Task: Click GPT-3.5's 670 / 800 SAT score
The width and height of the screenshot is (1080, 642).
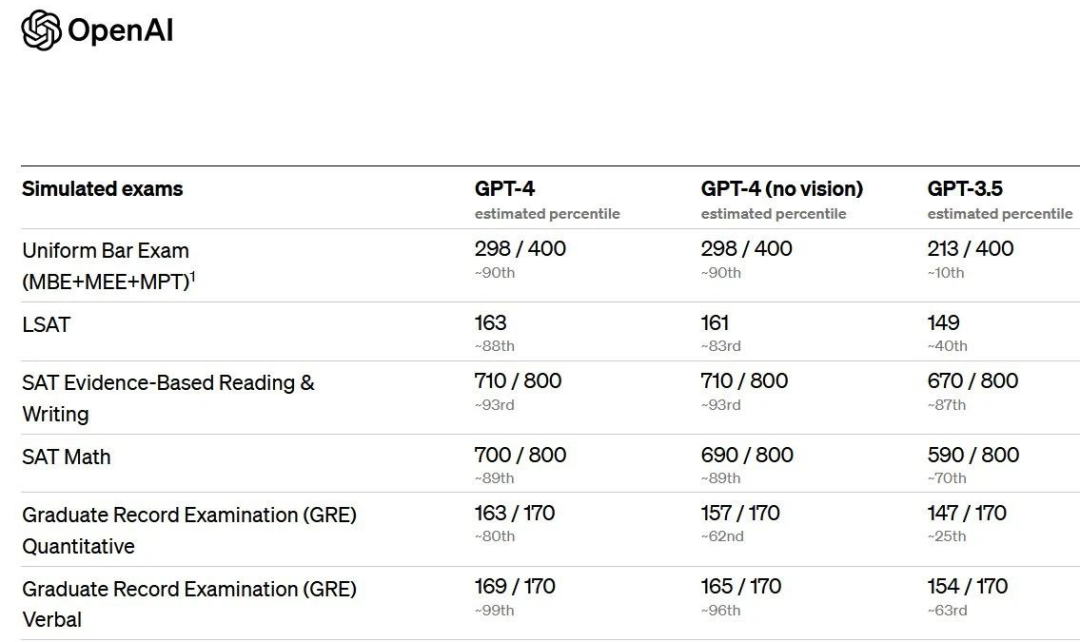Action: [973, 381]
